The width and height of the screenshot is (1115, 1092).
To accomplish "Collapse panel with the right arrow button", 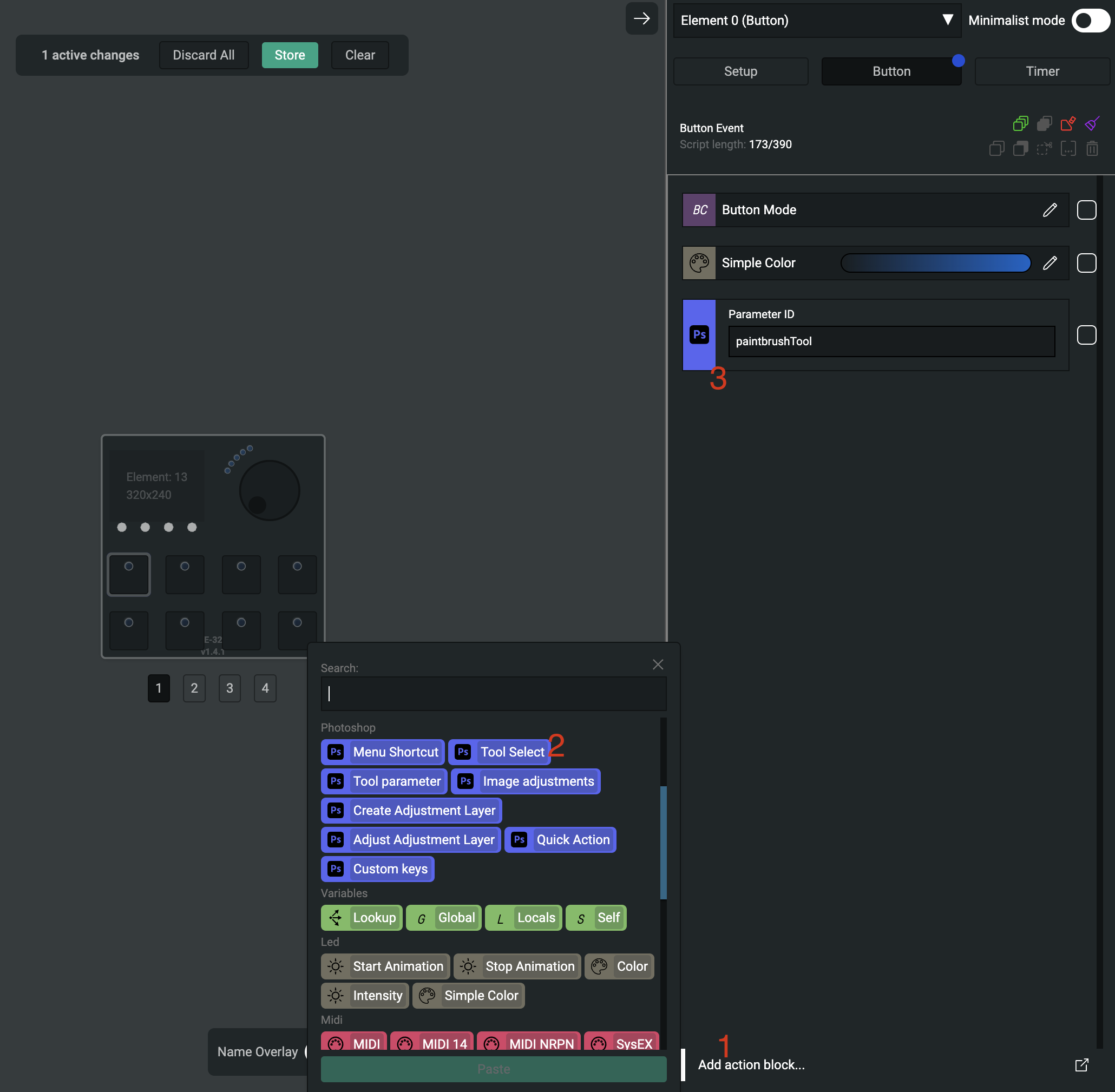I will (x=641, y=18).
